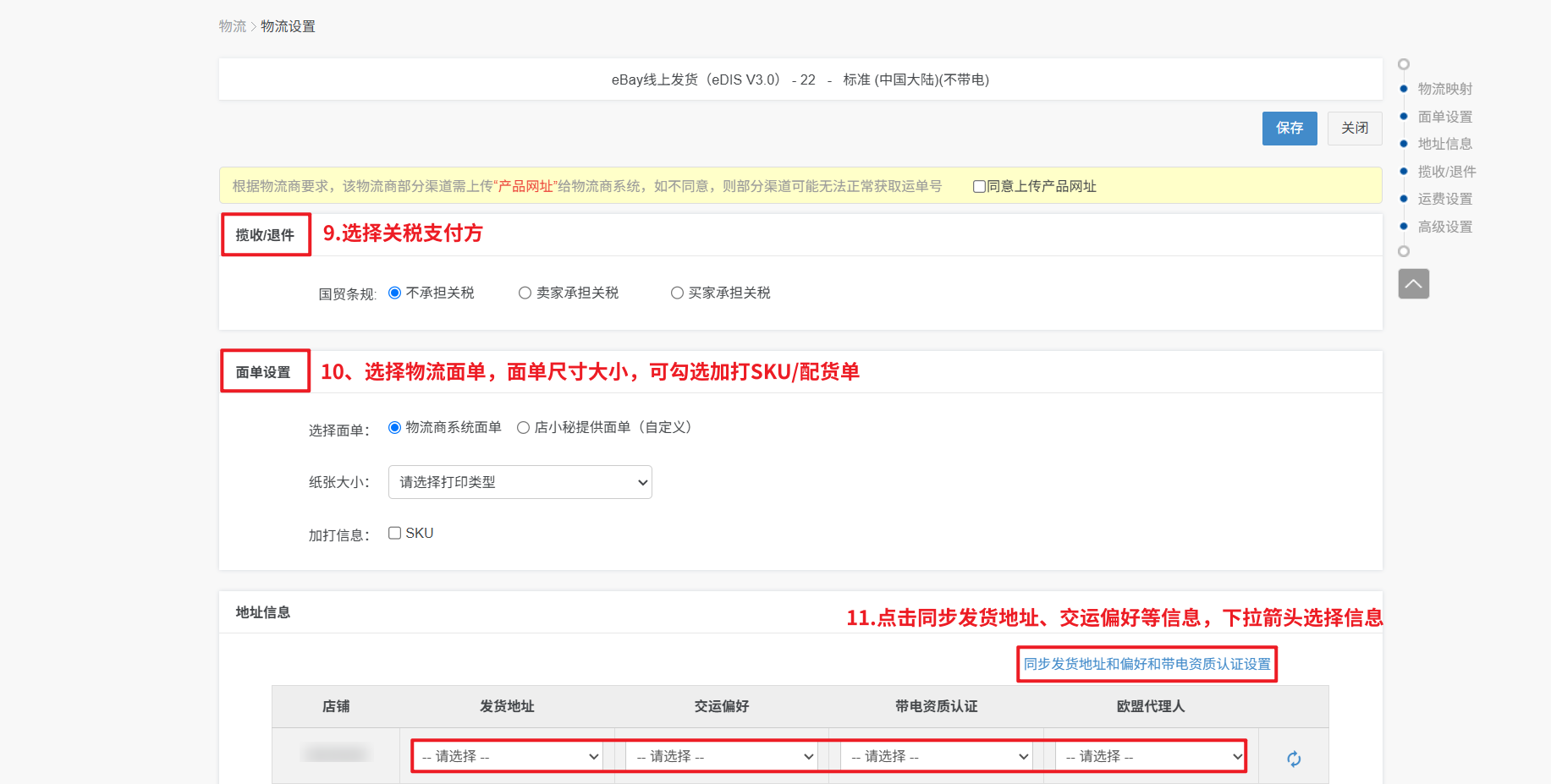Go to 运费设置 section in side navigation
Image resolution: width=1551 pixels, height=784 pixels.
pyautogui.click(x=1444, y=199)
